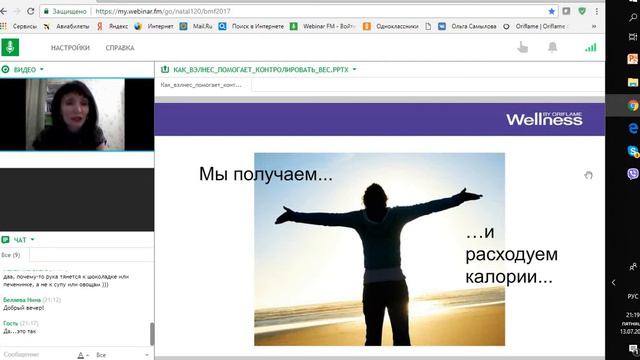Viewport: 640px width, 360px height.
Task: Reload the page in the browser
Action: coord(30,11)
